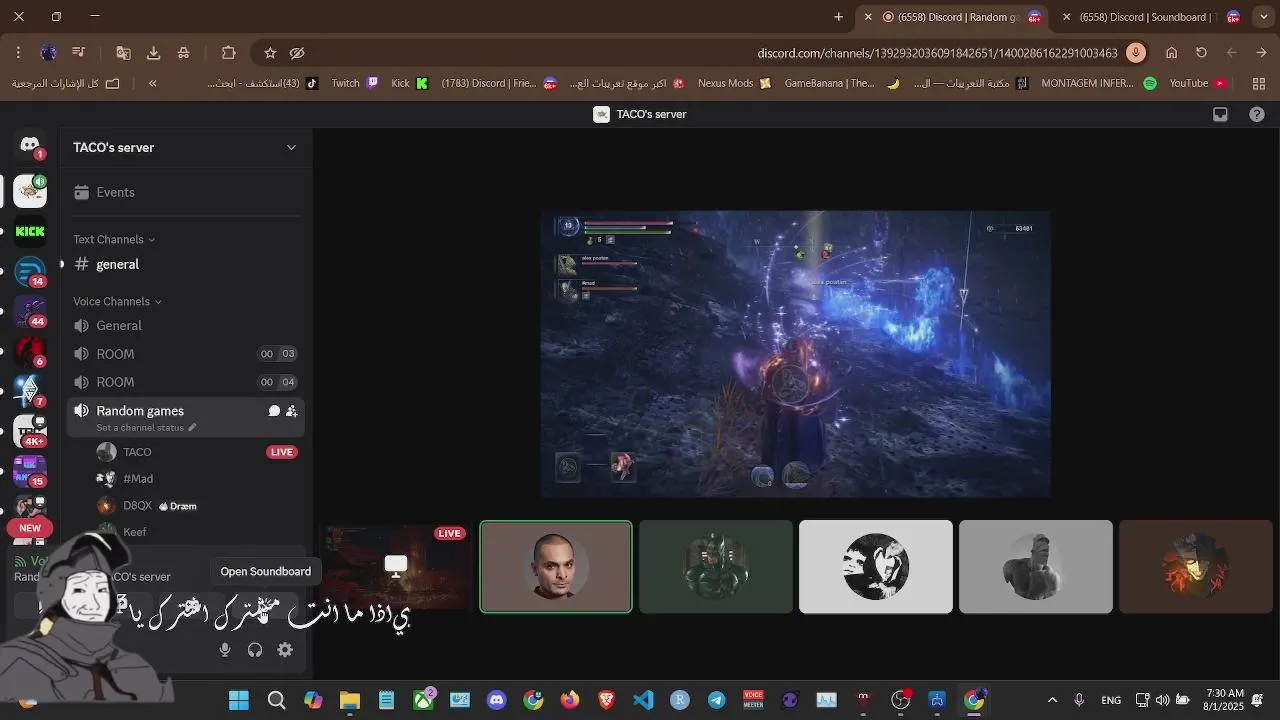Screen dimensions: 1280x720
Task: Open browser tab search dropdown arrow
Action: click(x=1263, y=17)
